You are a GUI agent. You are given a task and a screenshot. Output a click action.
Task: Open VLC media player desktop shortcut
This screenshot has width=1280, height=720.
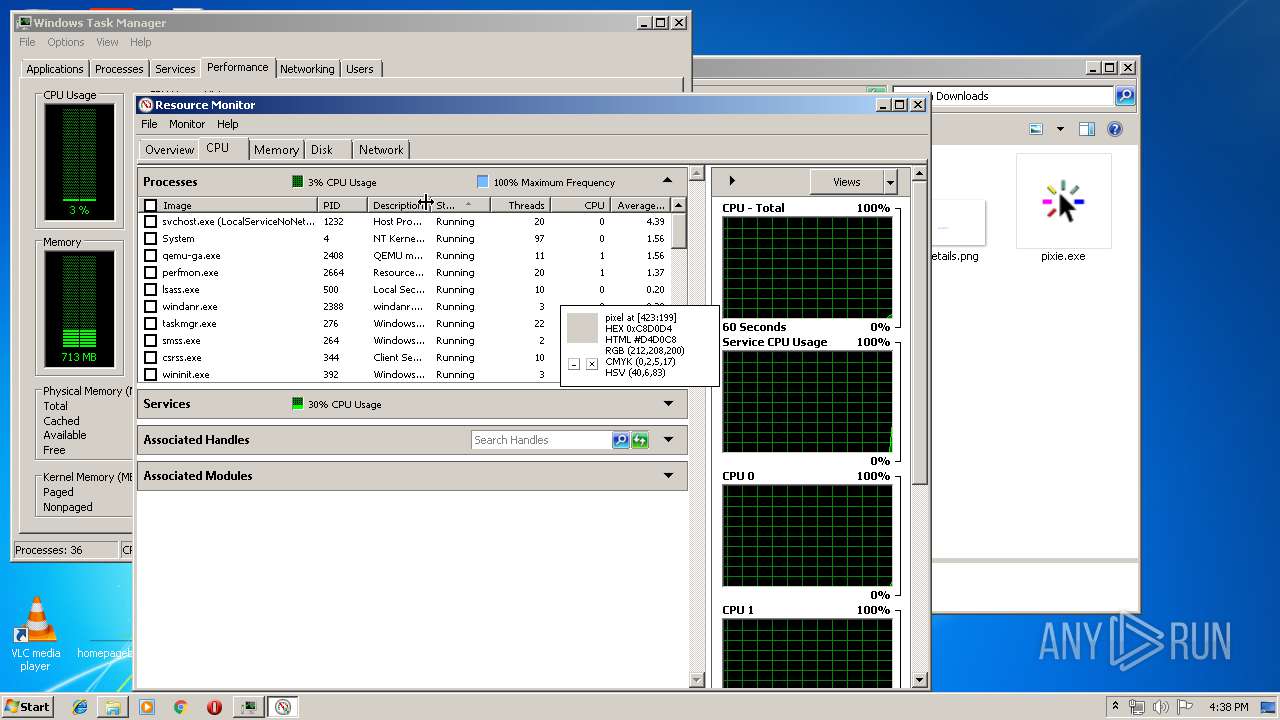36,634
